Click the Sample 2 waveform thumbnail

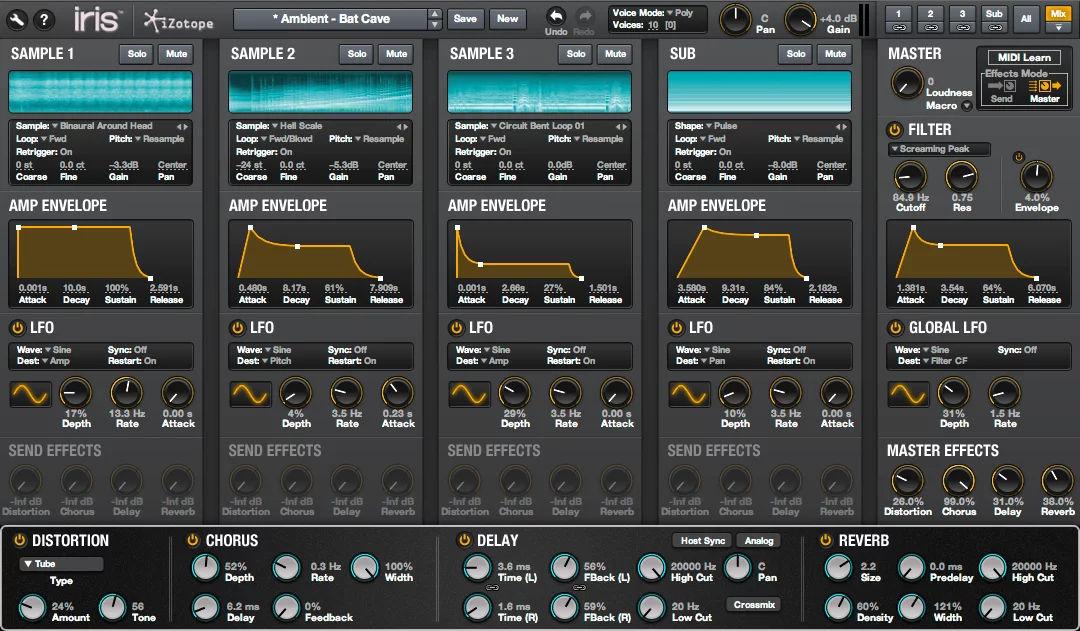(x=320, y=90)
